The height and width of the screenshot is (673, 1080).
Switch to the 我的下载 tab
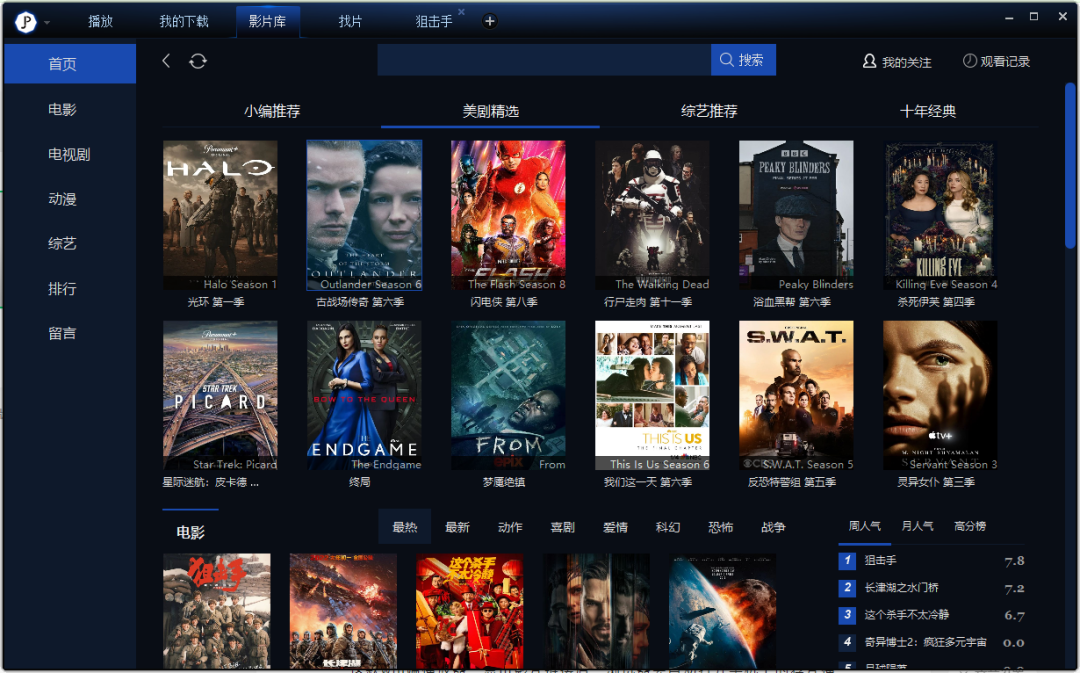coord(184,21)
